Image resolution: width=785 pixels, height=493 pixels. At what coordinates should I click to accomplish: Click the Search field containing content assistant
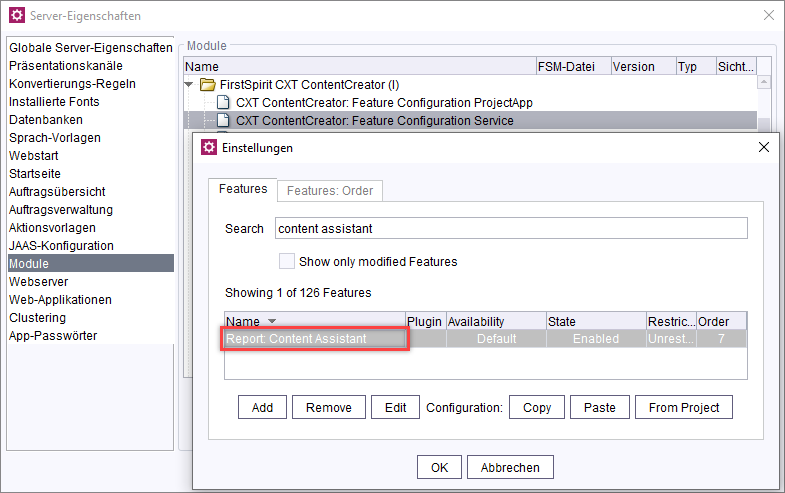(x=511, y=228)
